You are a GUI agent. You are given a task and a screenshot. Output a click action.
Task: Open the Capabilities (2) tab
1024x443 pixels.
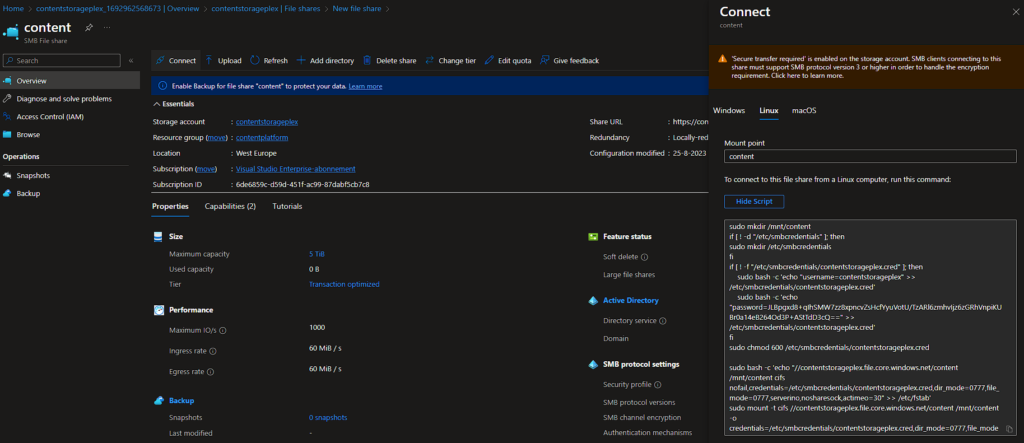pyautogui.click(x=230, y=206)
